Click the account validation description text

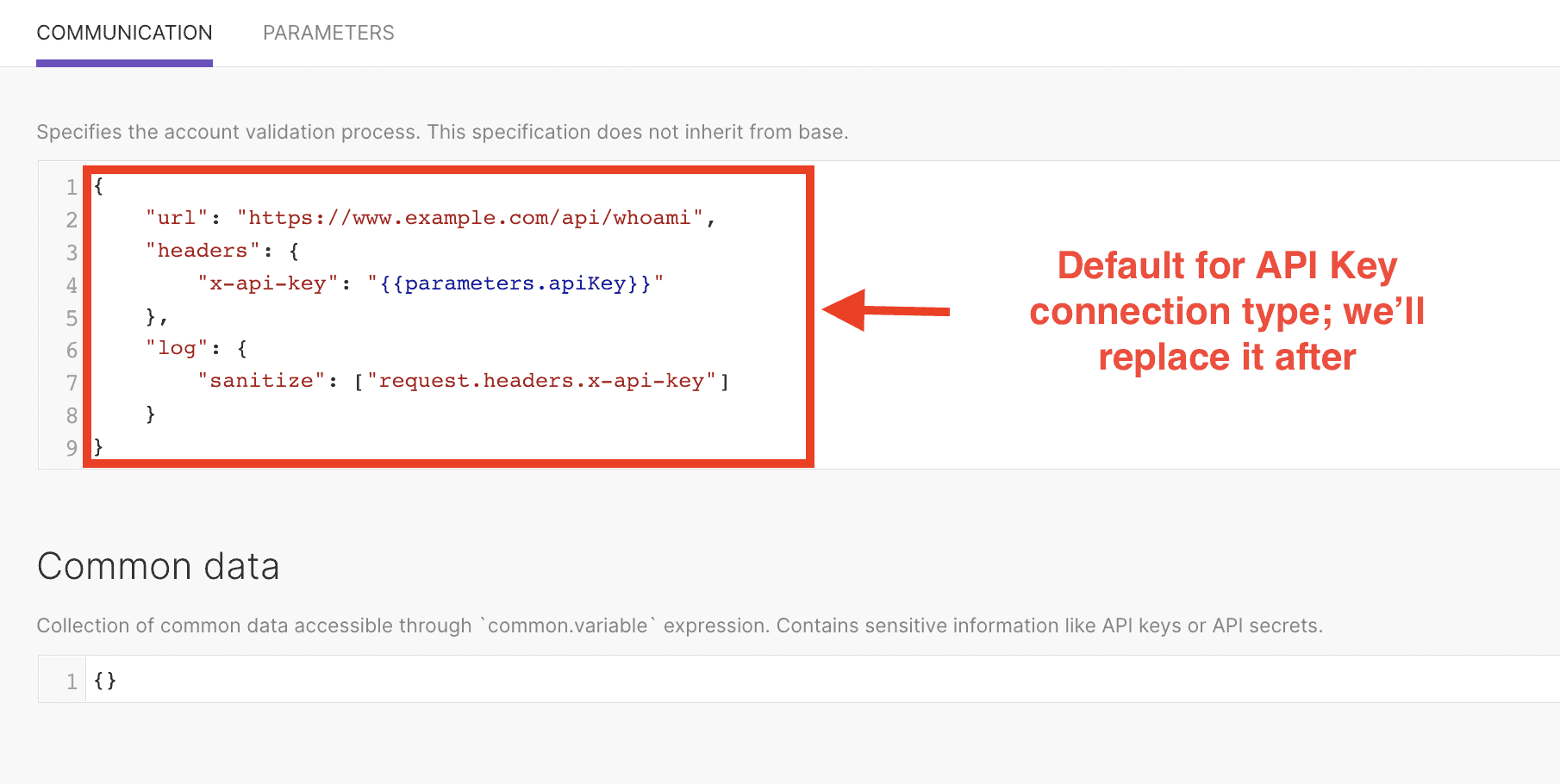click(x=441, y=132)
